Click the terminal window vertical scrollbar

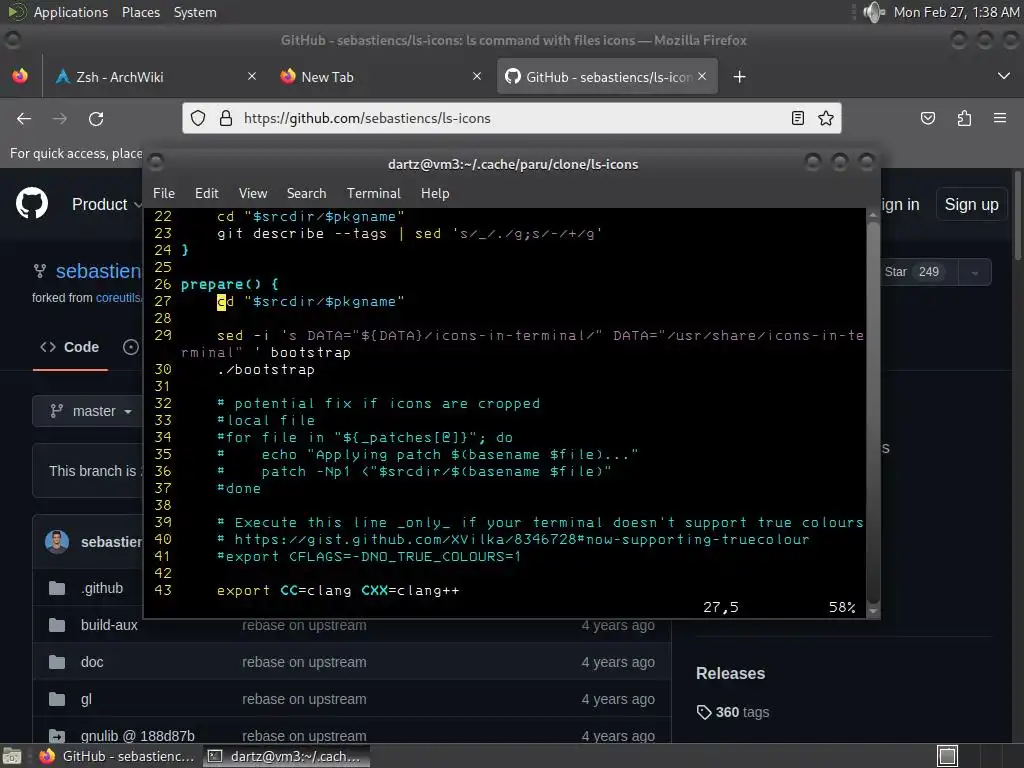pyautogui.click(x=873, y=413)
